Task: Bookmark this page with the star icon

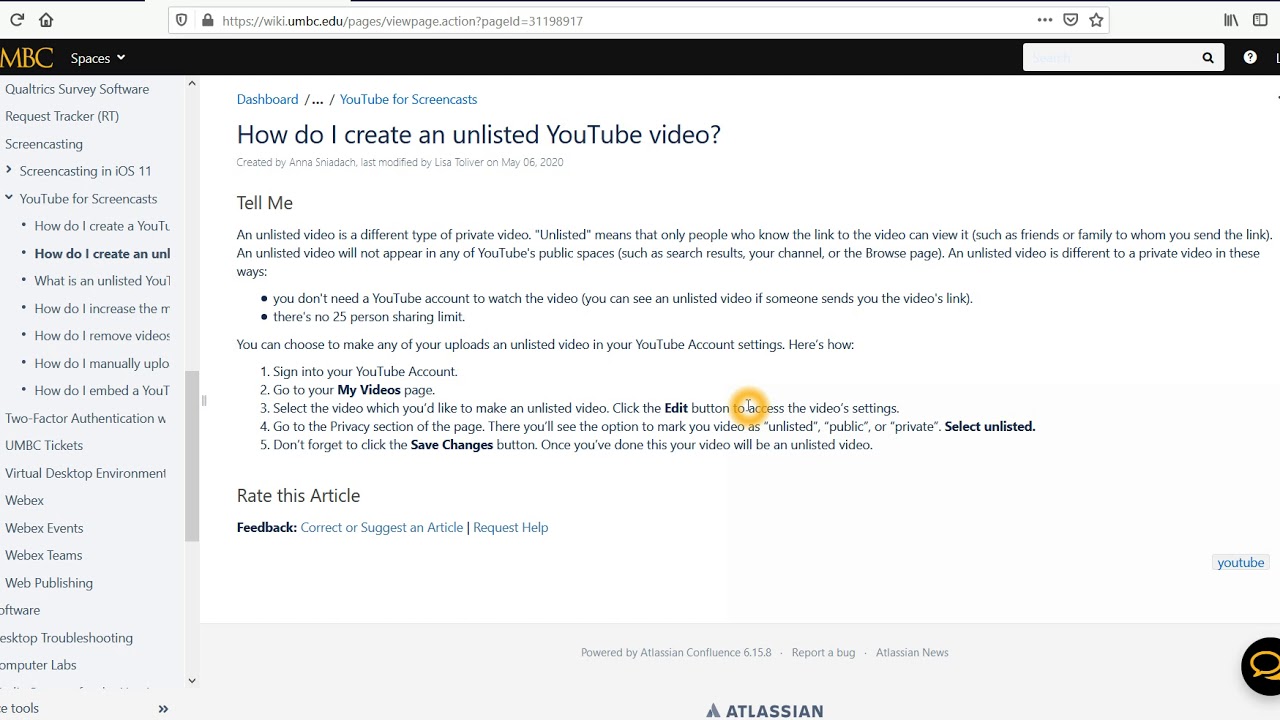Action: click(1096, 20)
